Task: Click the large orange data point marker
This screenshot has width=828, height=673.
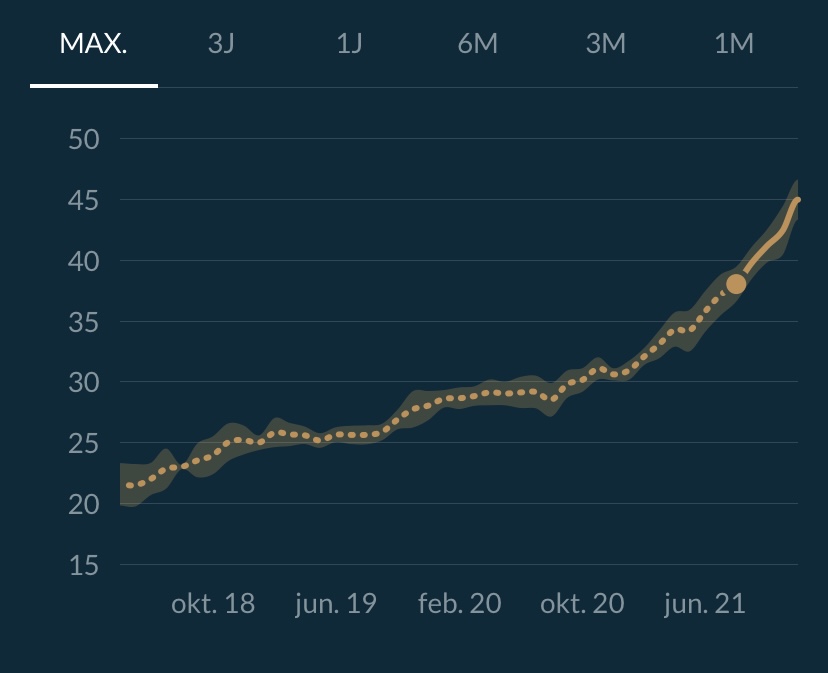Action: point(736,284)
